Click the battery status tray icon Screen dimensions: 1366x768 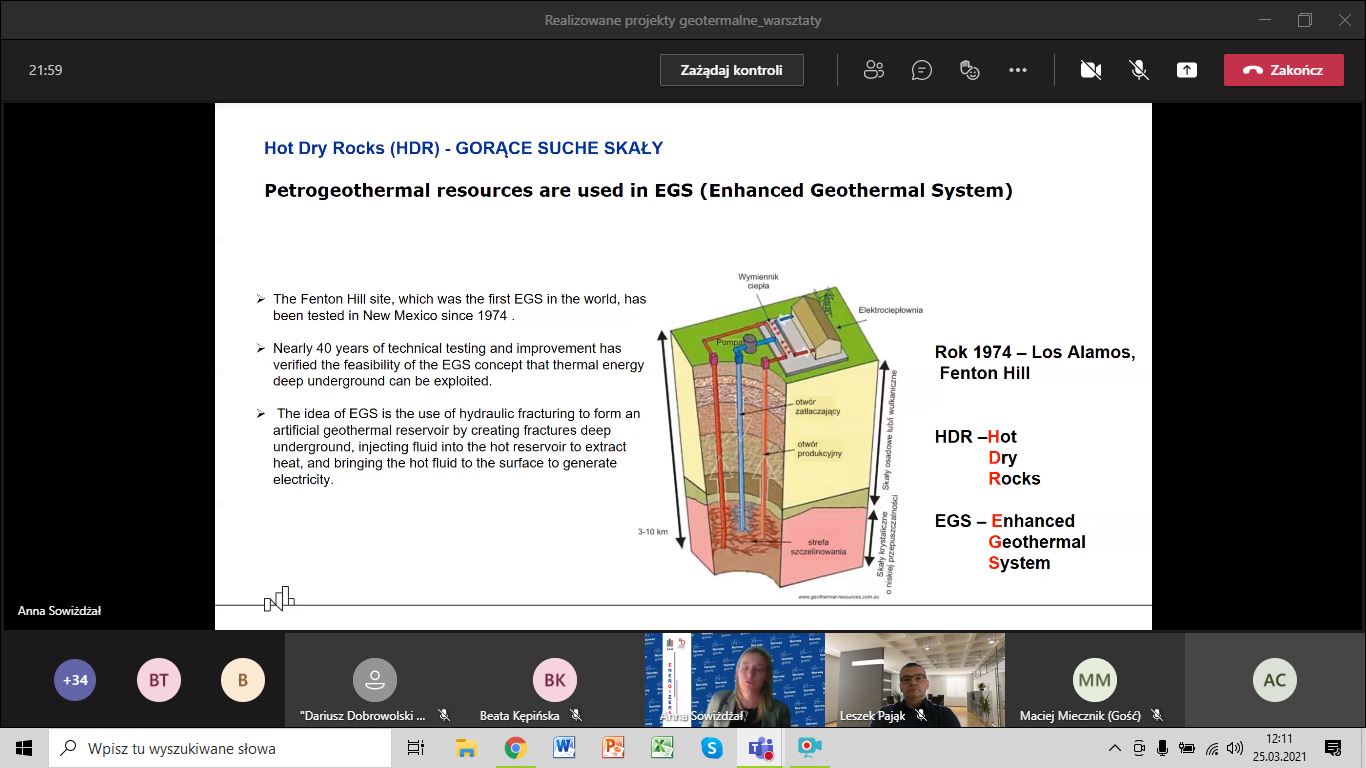pyautogui.click(x=1187, y=748)
